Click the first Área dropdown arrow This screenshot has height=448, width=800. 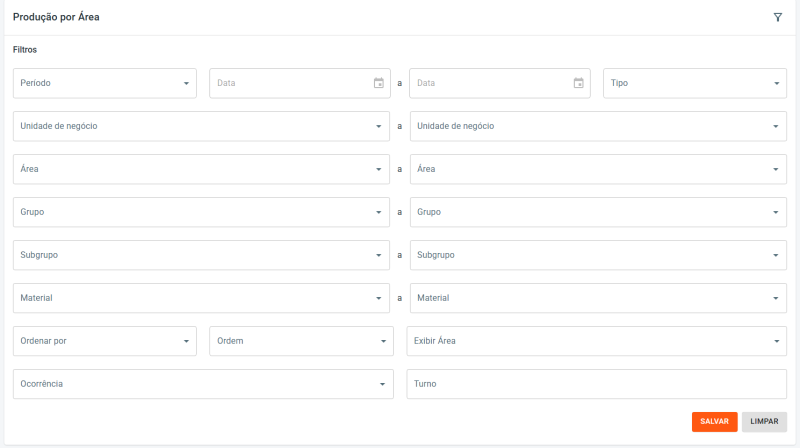(x=379, y=169)
